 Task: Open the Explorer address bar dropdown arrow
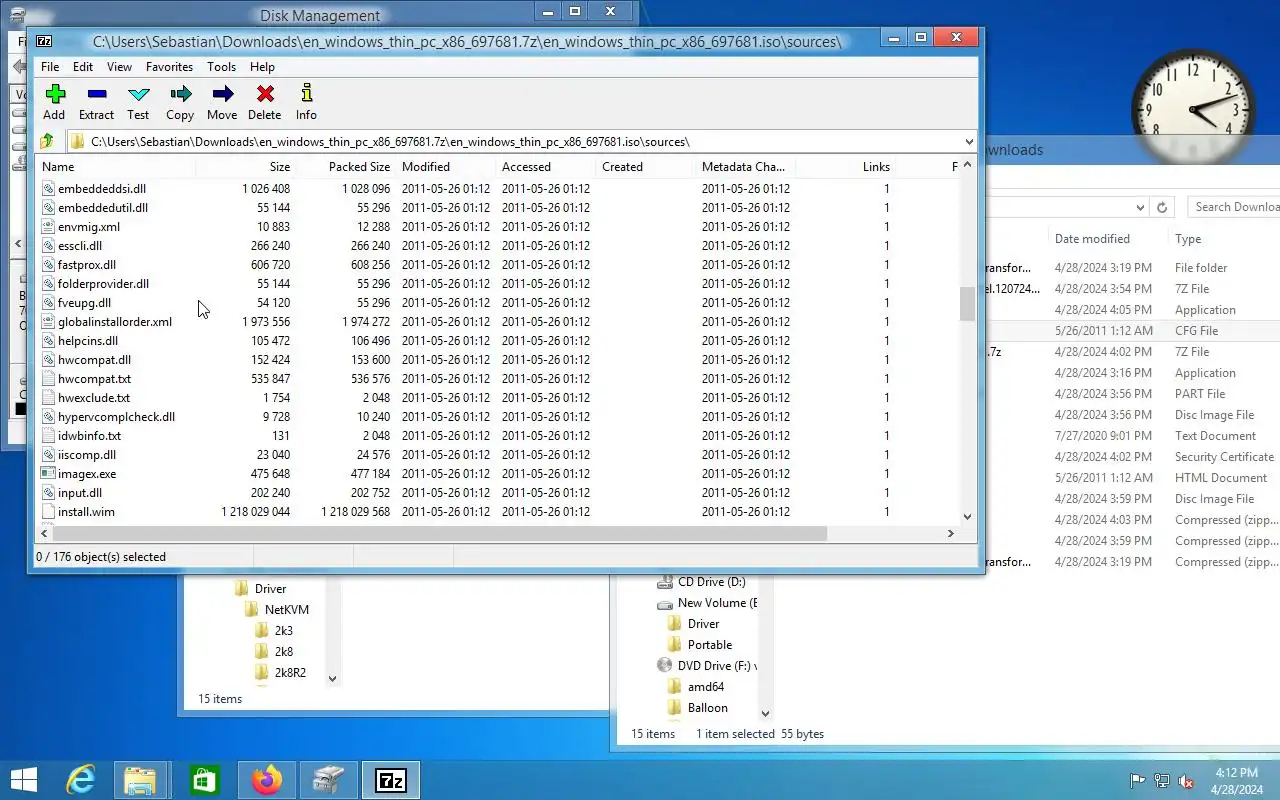1140,207
